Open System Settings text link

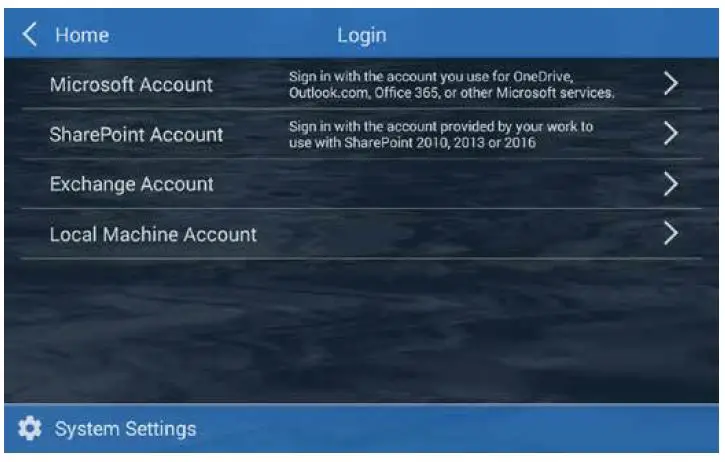(x=125, y=429)
